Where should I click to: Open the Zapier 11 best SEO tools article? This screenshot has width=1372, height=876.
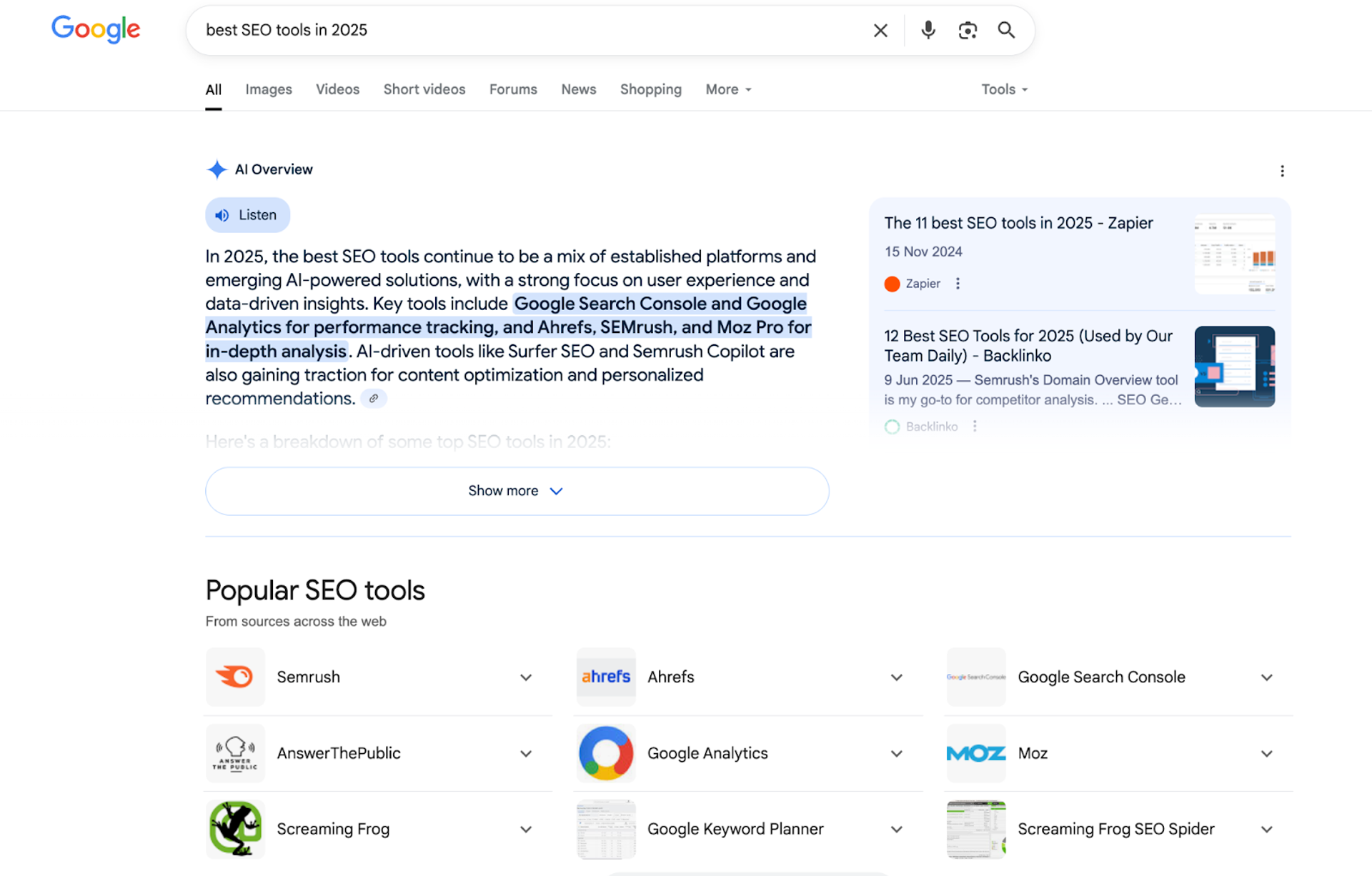click(1018, 223)
